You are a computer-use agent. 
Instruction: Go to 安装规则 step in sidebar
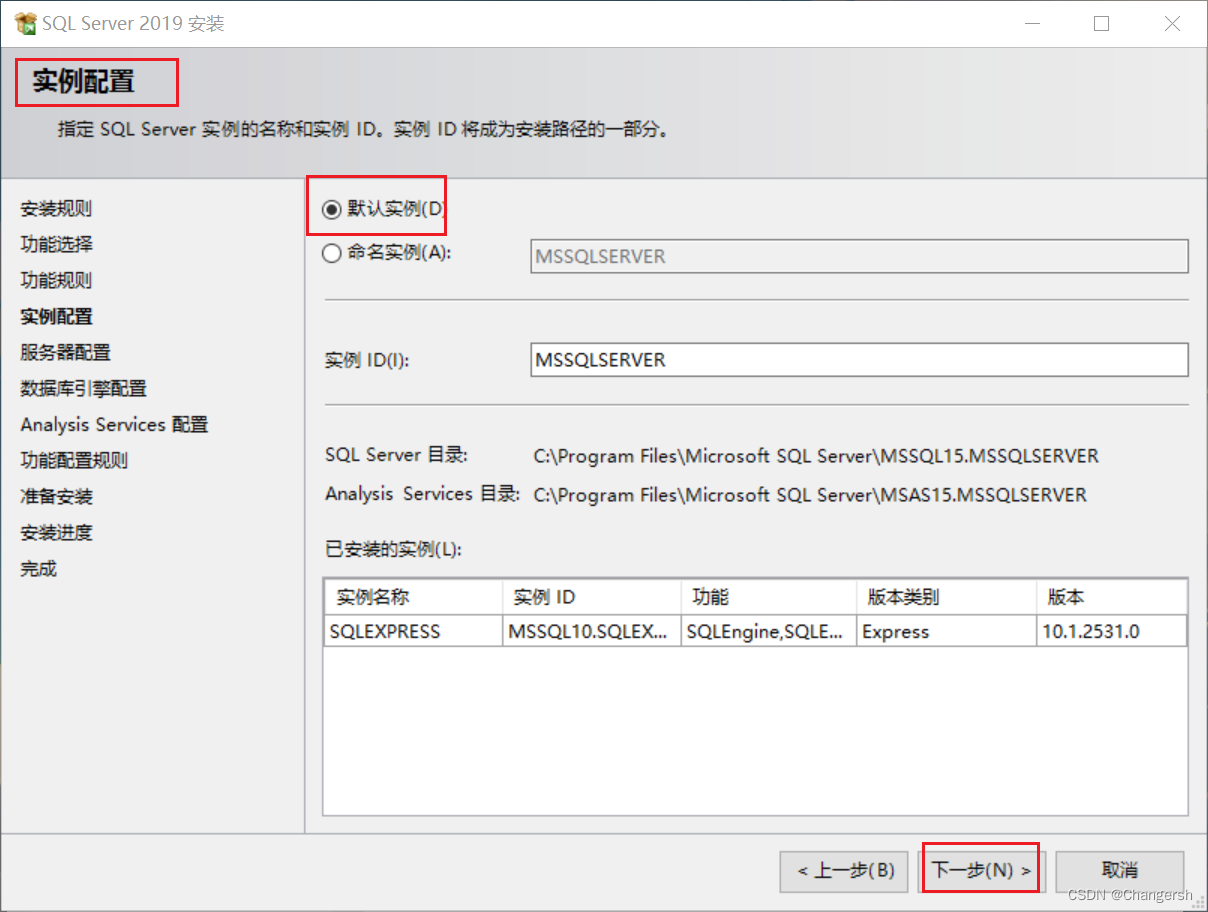(56, 209)
